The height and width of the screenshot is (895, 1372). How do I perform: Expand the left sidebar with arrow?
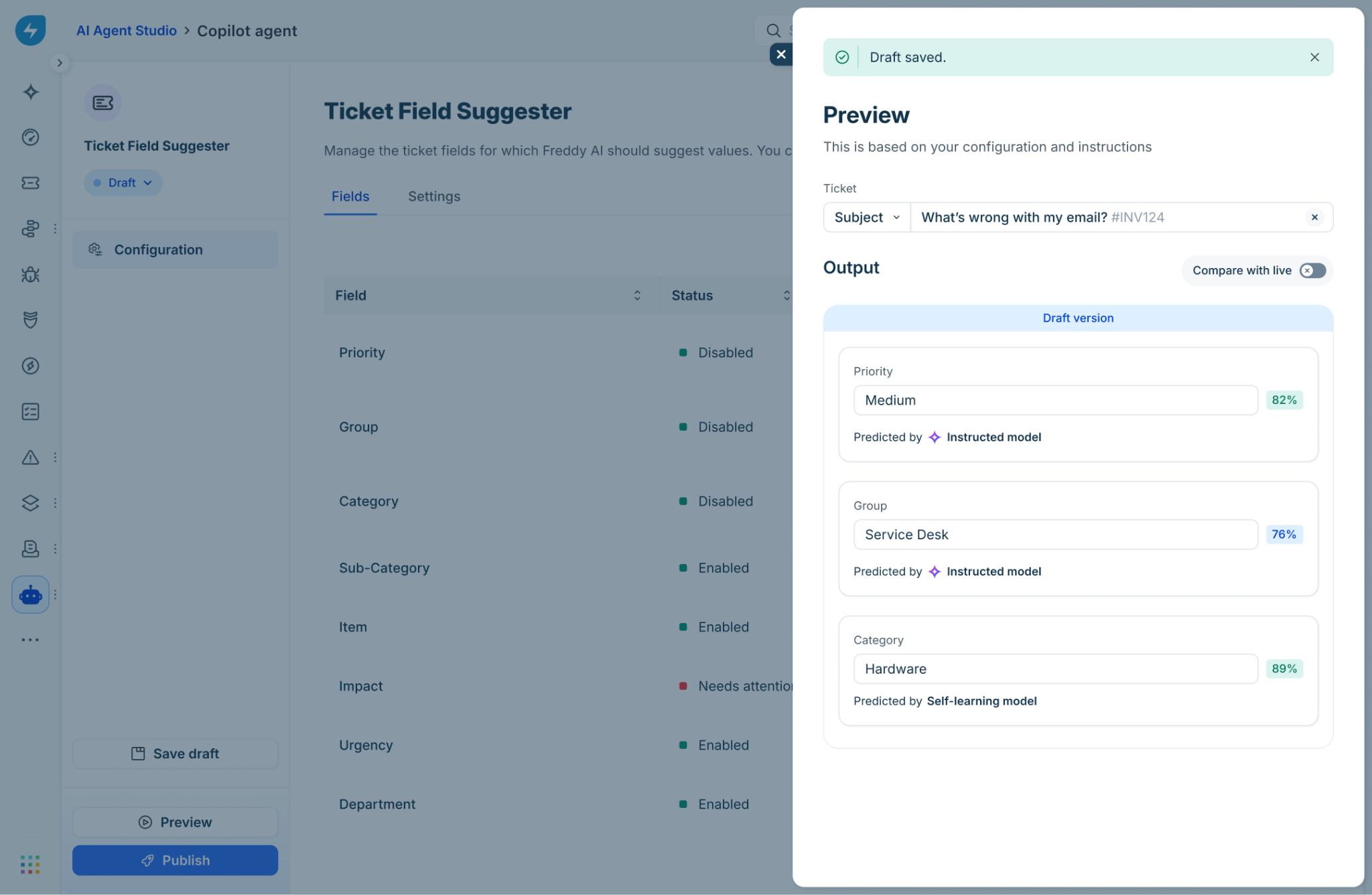pyautogui.click(x=60, y=63)
